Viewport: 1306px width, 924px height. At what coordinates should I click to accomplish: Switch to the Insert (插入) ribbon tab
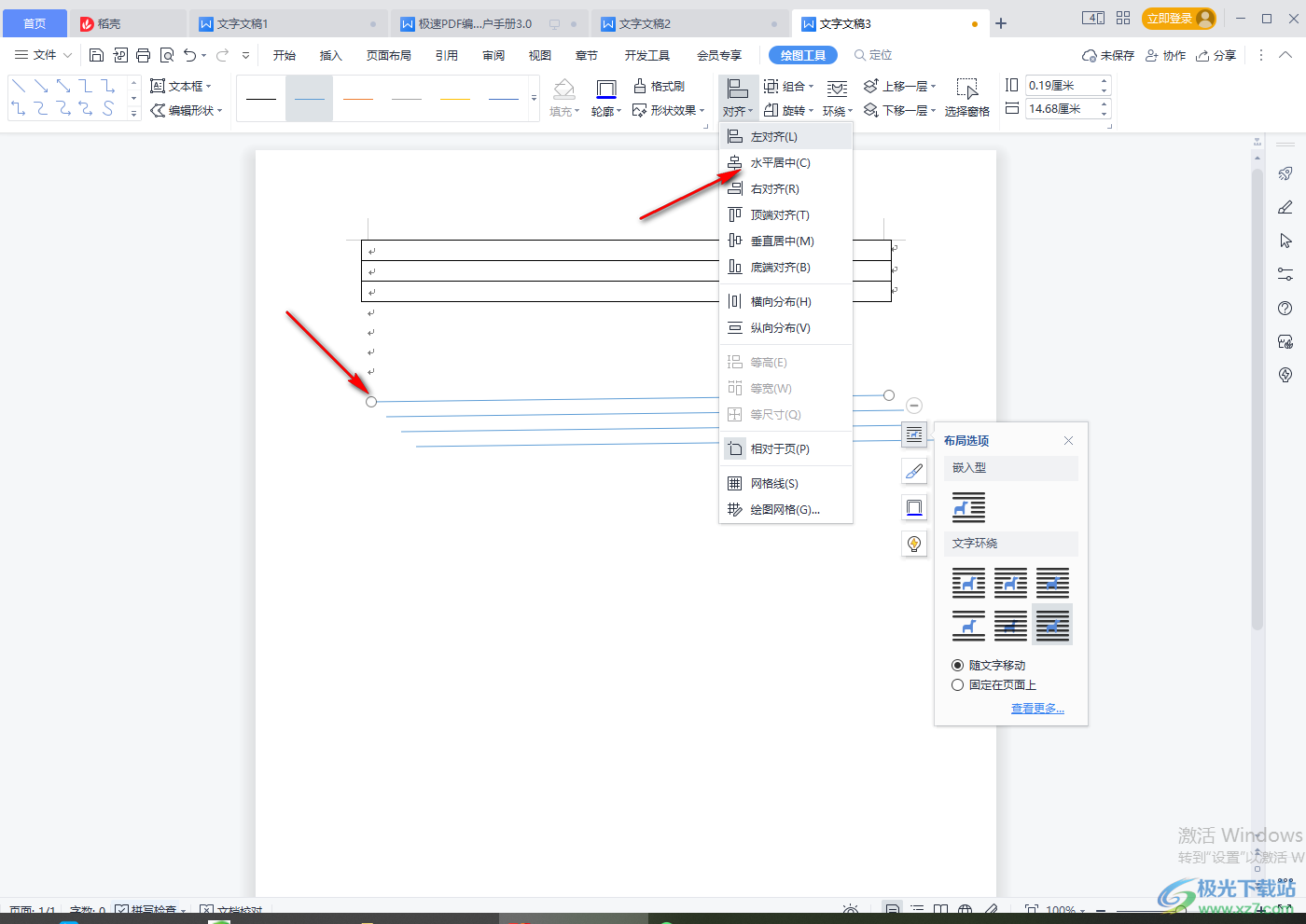pos(331,55)
